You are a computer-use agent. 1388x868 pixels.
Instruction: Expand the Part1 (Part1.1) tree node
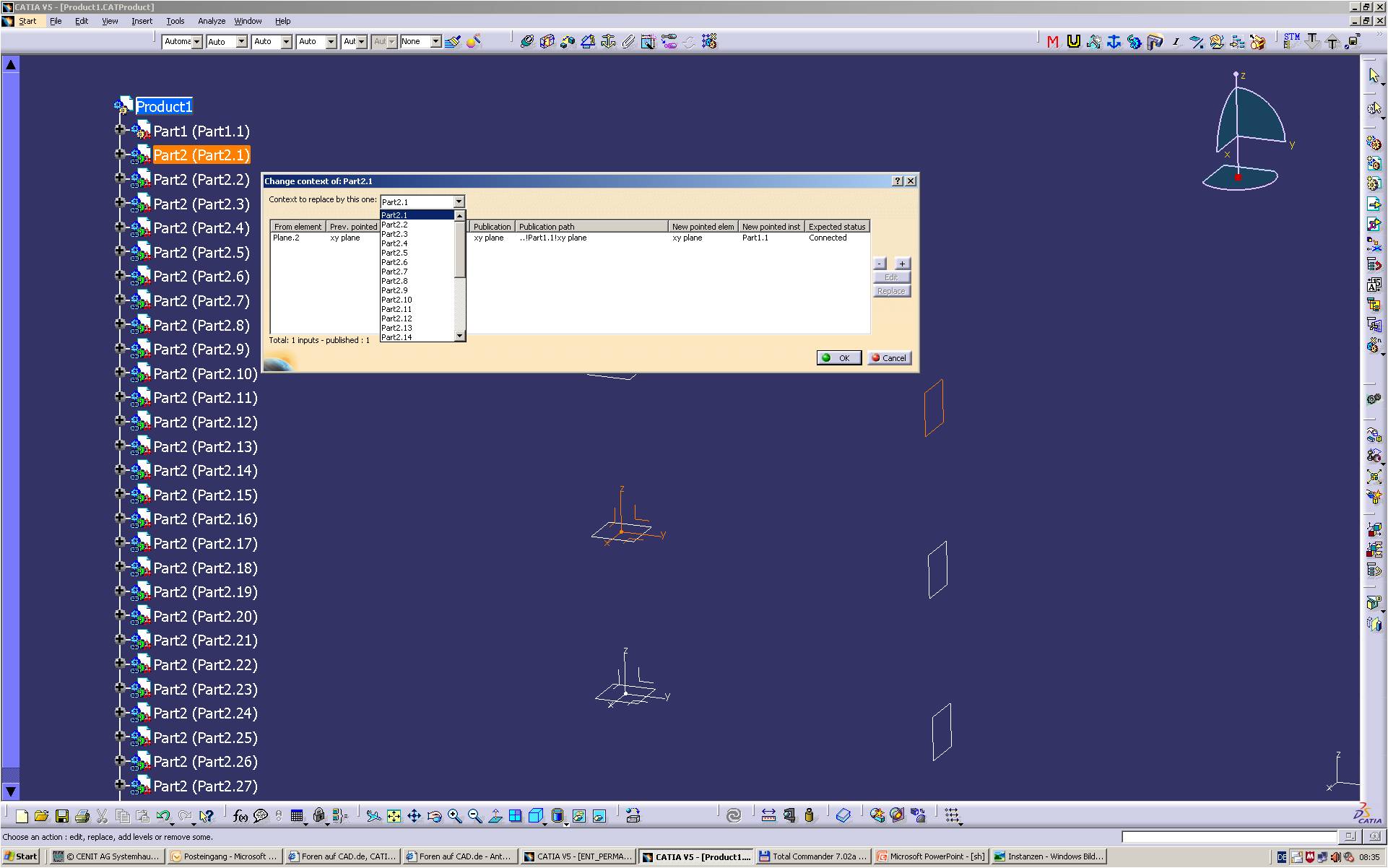point(120,131)
